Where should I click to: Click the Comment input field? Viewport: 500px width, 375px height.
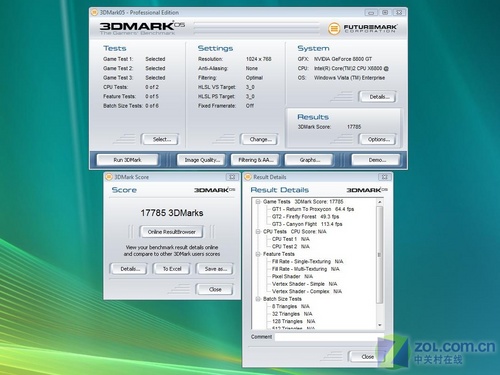pyautogui.click(x=329, y=337)
